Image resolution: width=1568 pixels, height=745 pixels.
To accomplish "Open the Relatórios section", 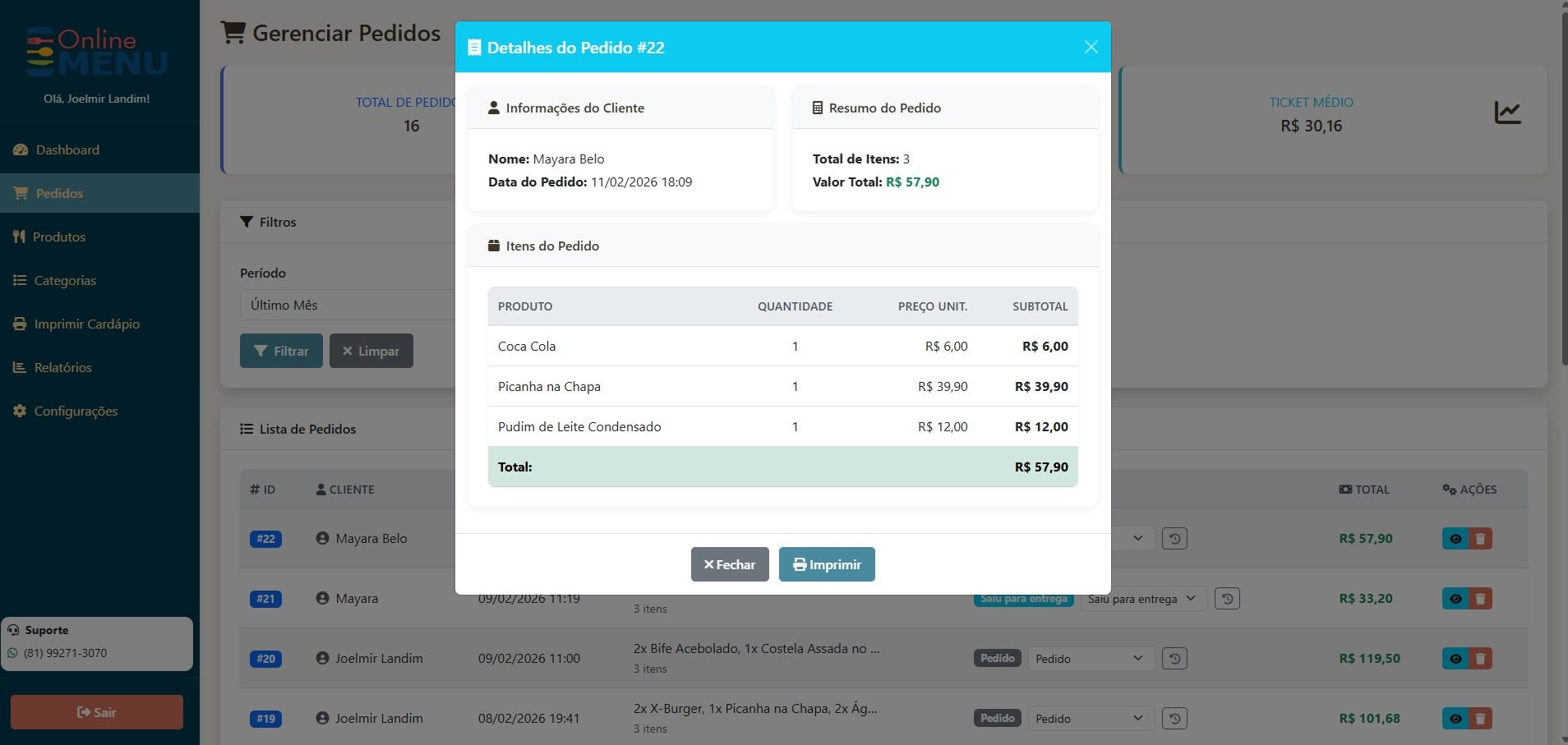I will point(62,367).
